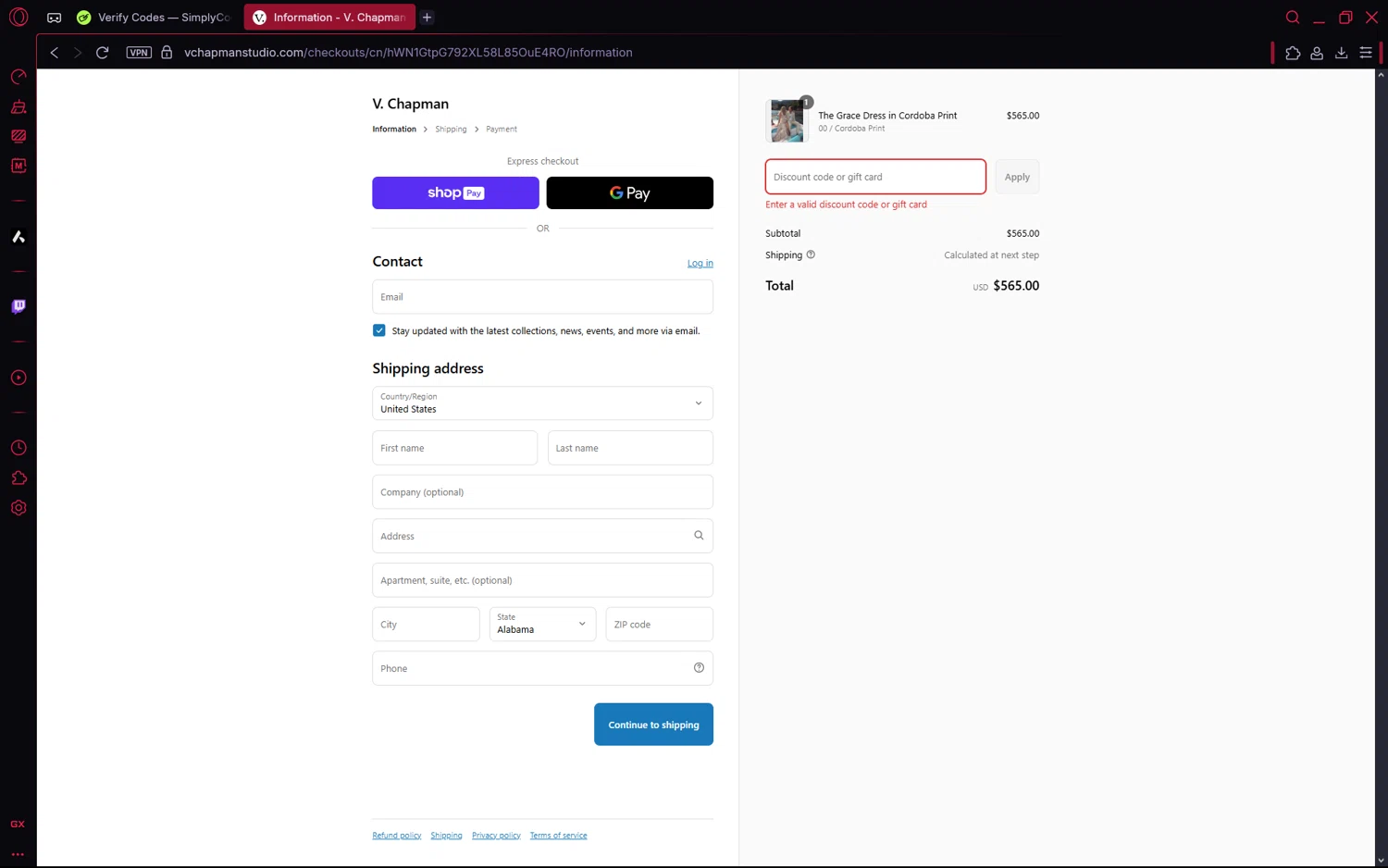This screenshot has height=868, width=1388.
Task: Pay with Shop Pay express button
Action: (455, 192)
